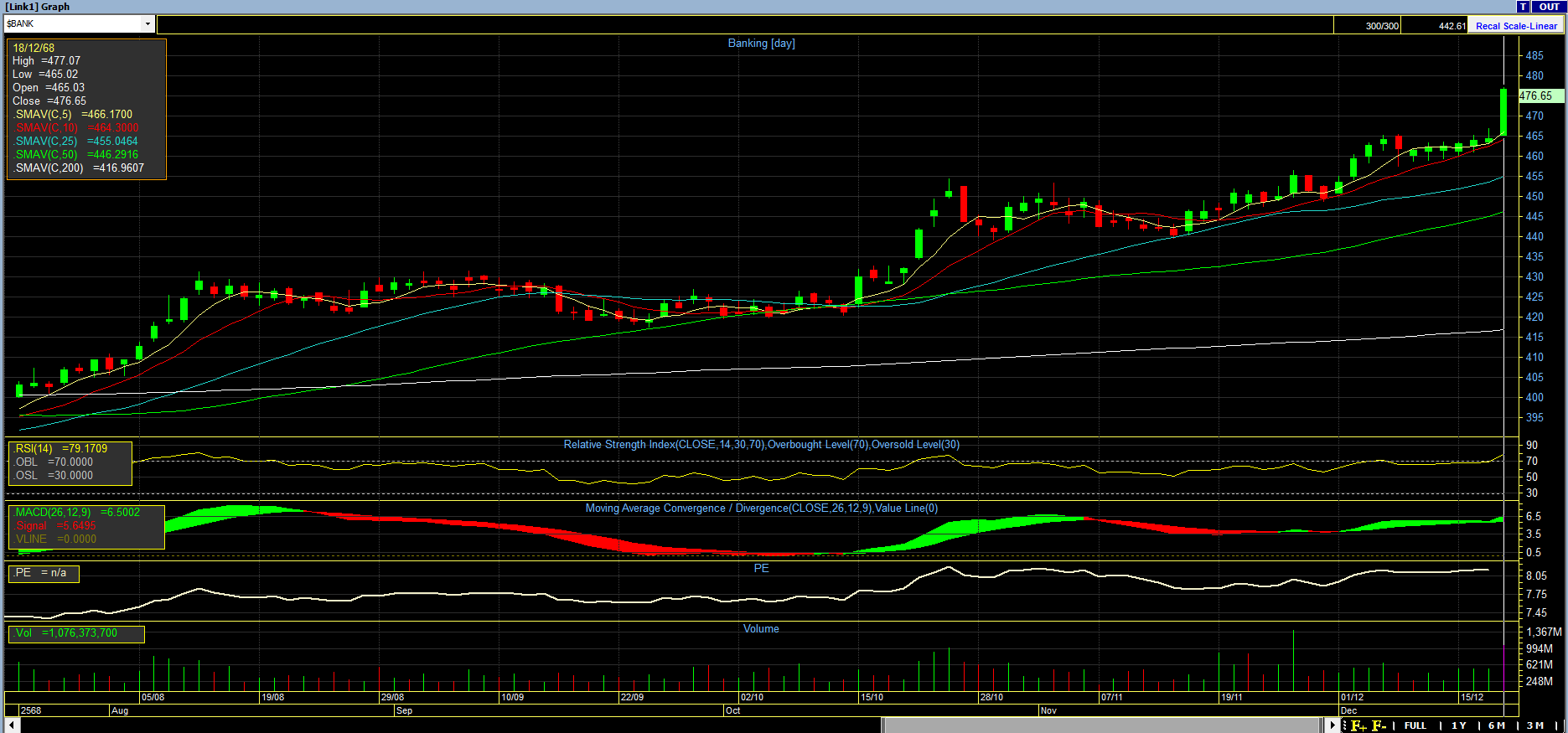Image resolution: width=1568 pixels, height=733 pixels.
Task: Click the 19/08 date marker
Action: (272, 697)
